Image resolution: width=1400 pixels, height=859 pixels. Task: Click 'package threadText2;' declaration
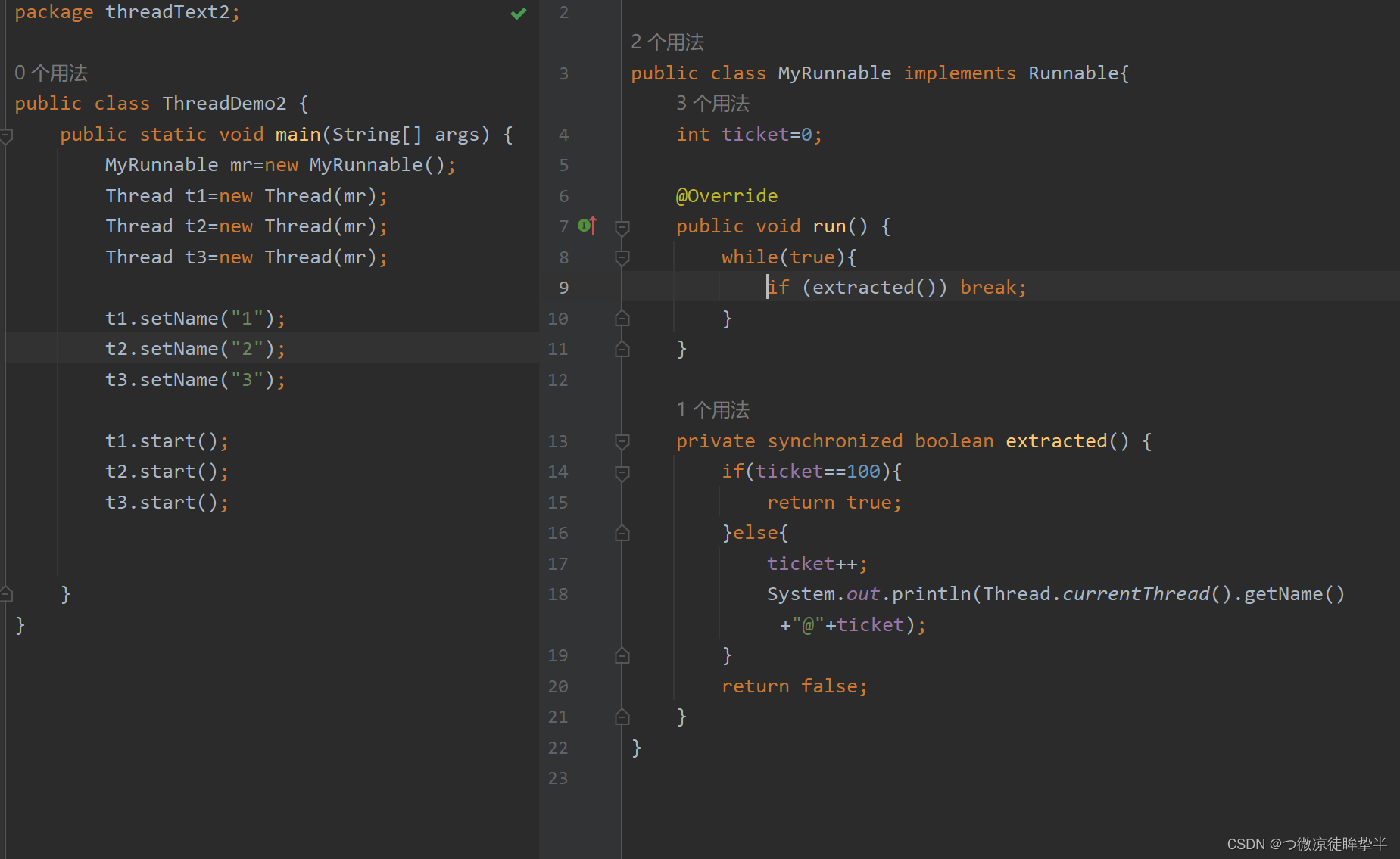coord(127,12)
